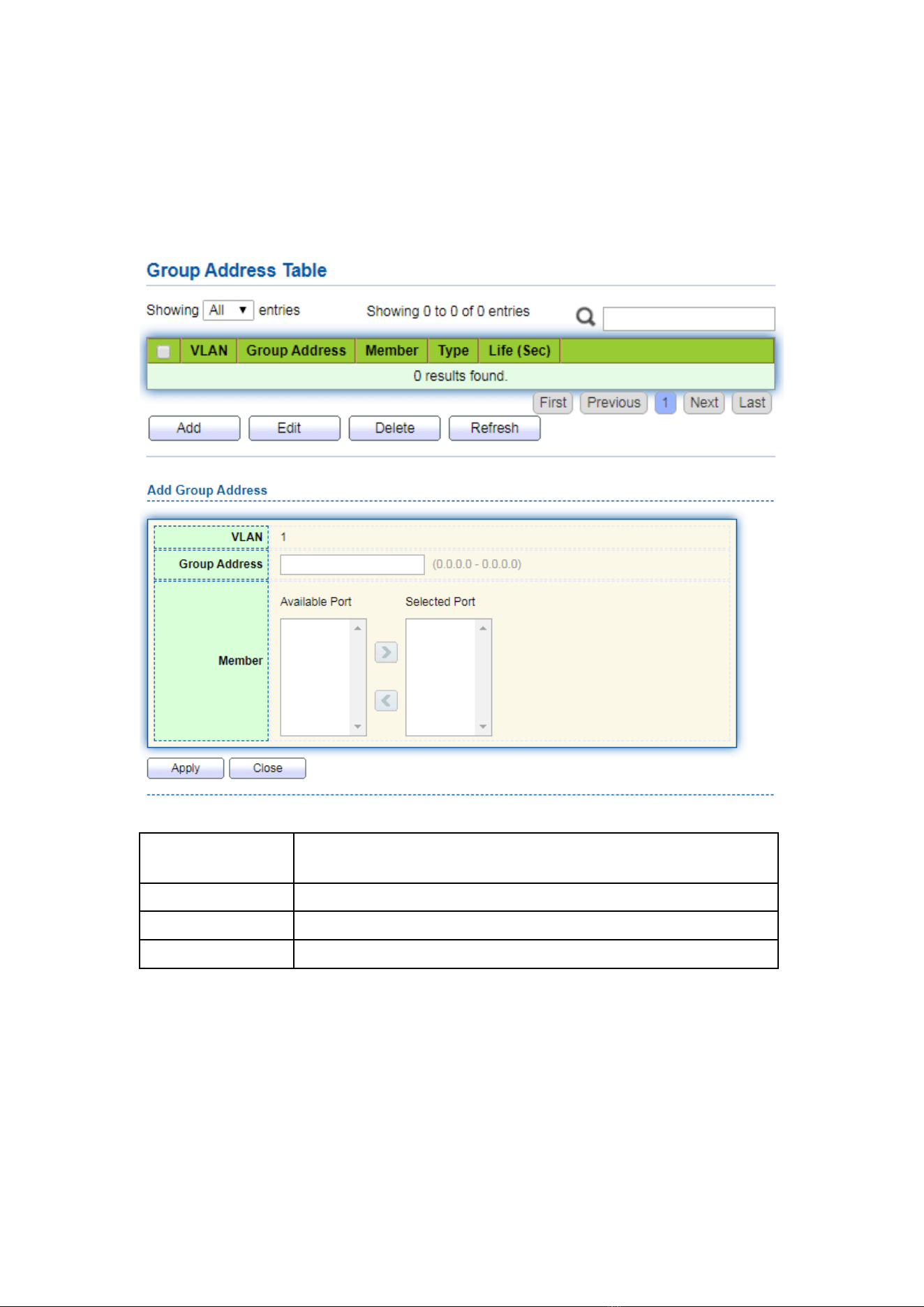This screenshot has width=924, height=1307.
Task: Click the search magnifier icon
Action: [x=585, y=317]
